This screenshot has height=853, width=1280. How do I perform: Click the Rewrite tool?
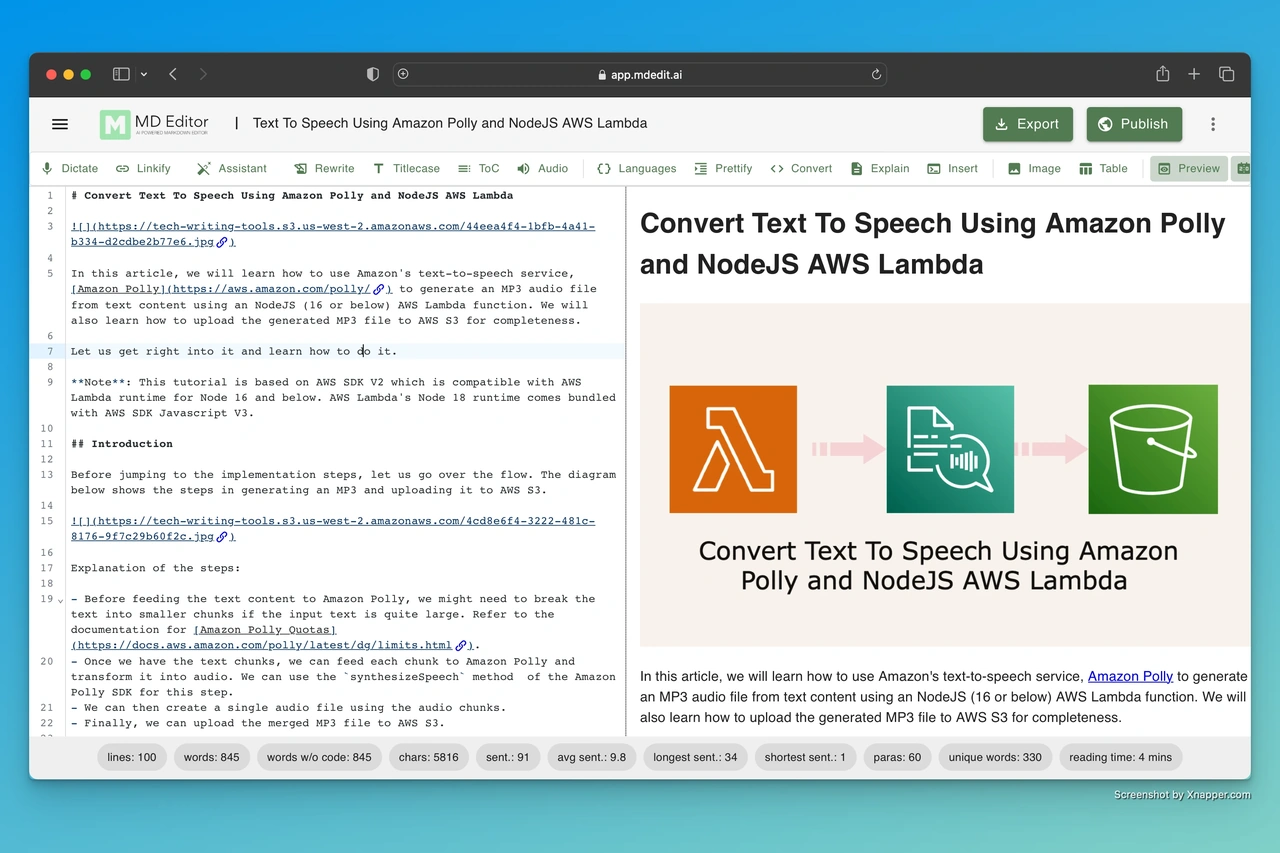(324, 168)
